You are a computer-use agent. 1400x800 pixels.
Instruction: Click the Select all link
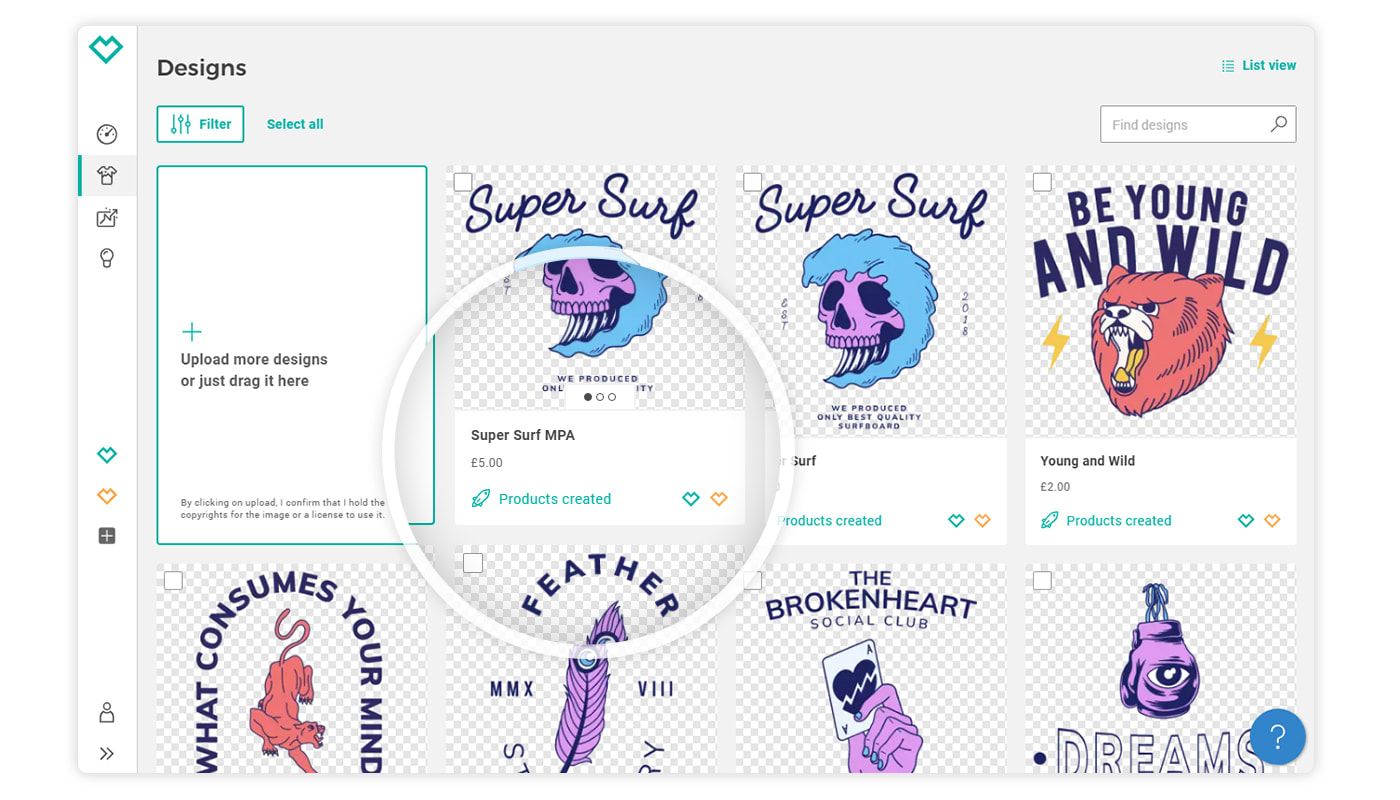tap(295, 124)
